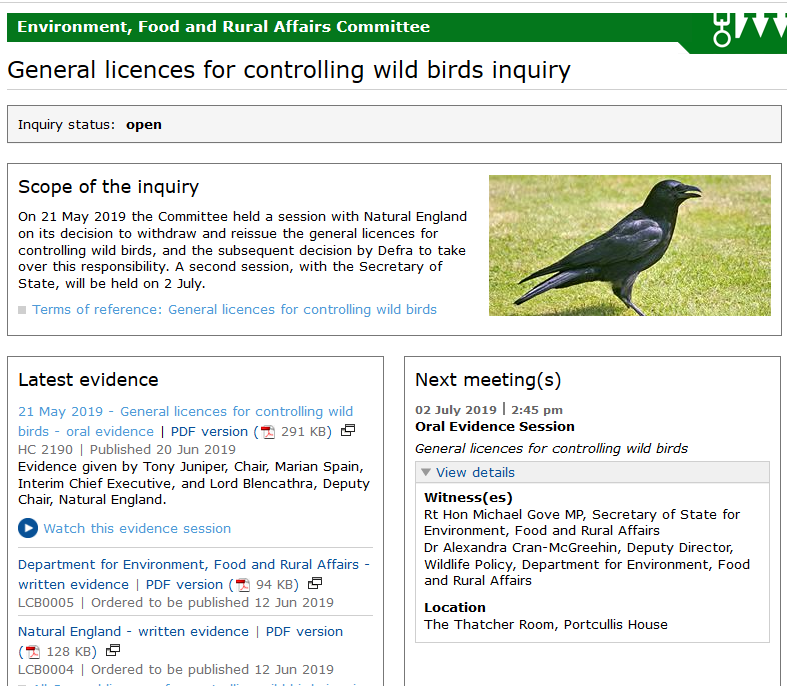Image resolution: width=796 pixels, height=686 pixels.
Task: Click the new-window icon after 128 KB
Action: 113,651
